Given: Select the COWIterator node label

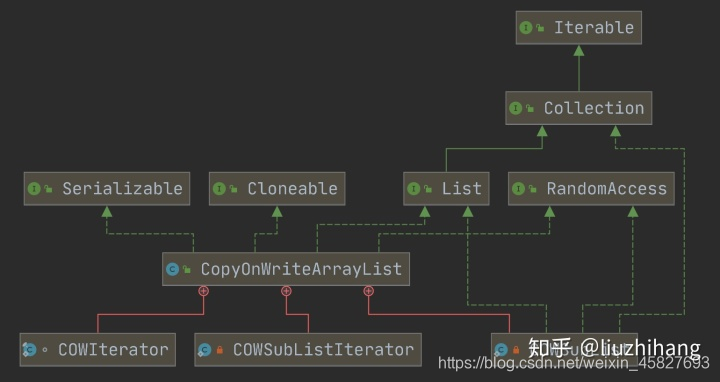Looking at the screenshot, I should tap(113, 350).
